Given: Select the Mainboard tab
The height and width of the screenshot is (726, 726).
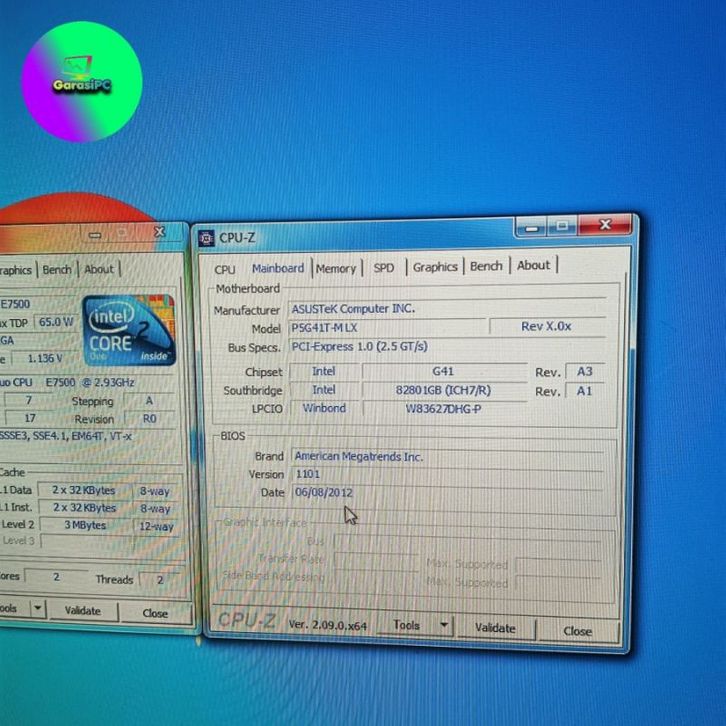Looking at the screenshot, I should [x=278, y=269].
